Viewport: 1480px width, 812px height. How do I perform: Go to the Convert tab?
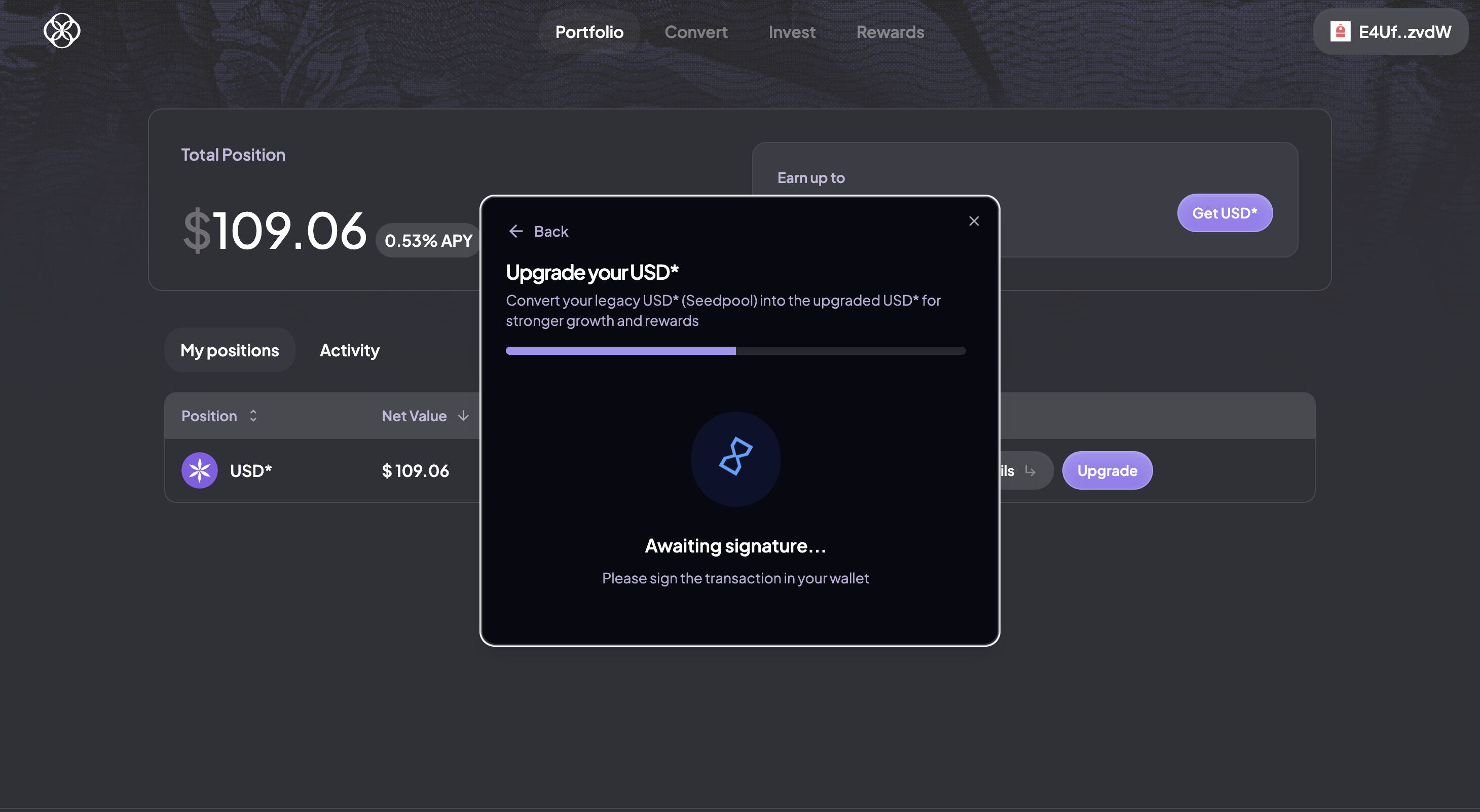[x=696, y=31]
